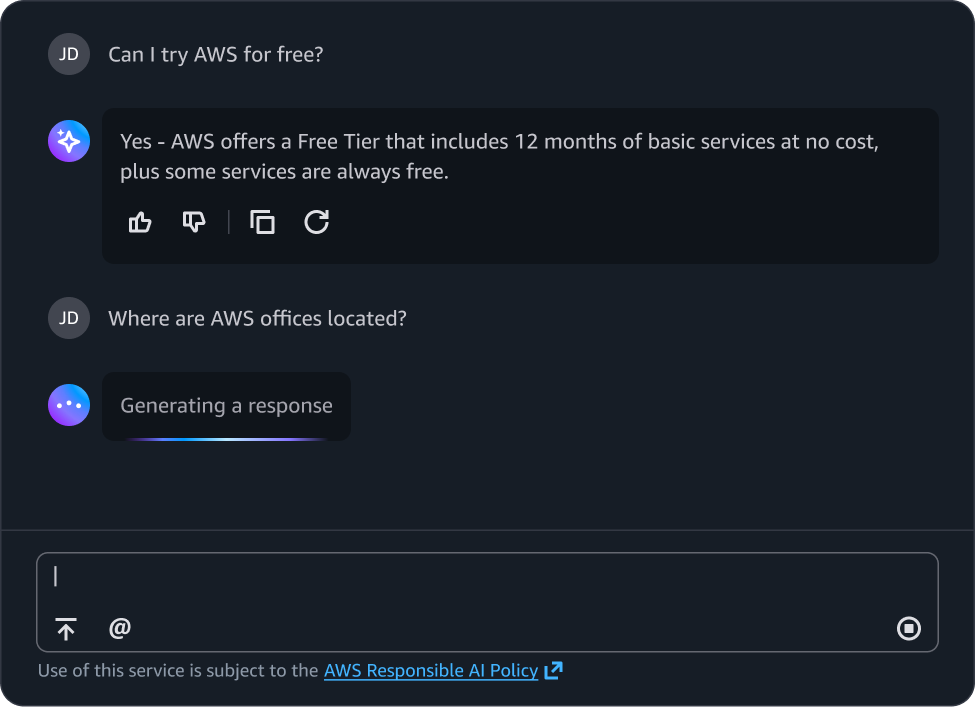Click the loading dots assistant avatar
975x707 pixels.
tap(69, 405)
